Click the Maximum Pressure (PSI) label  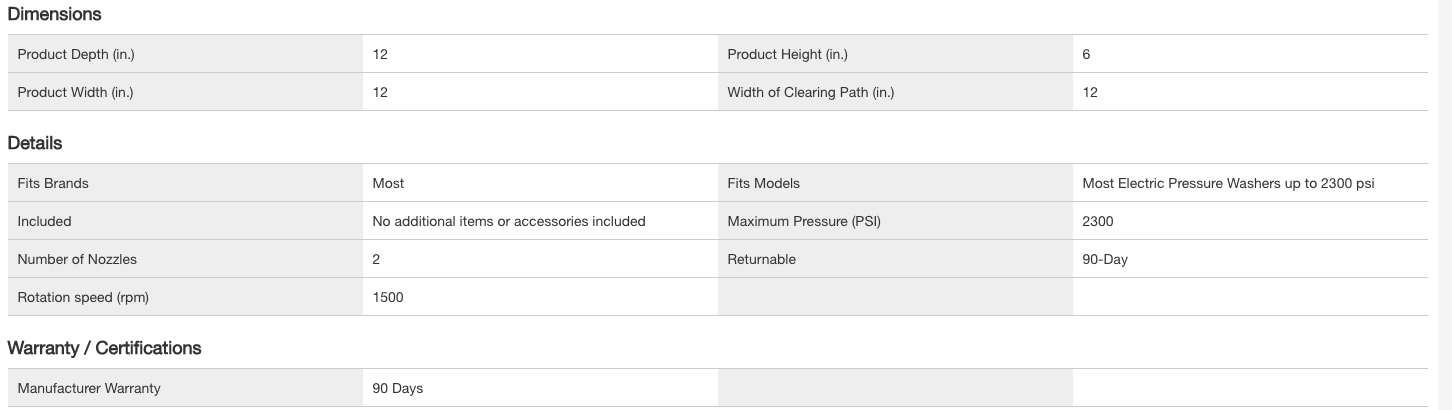803,221
